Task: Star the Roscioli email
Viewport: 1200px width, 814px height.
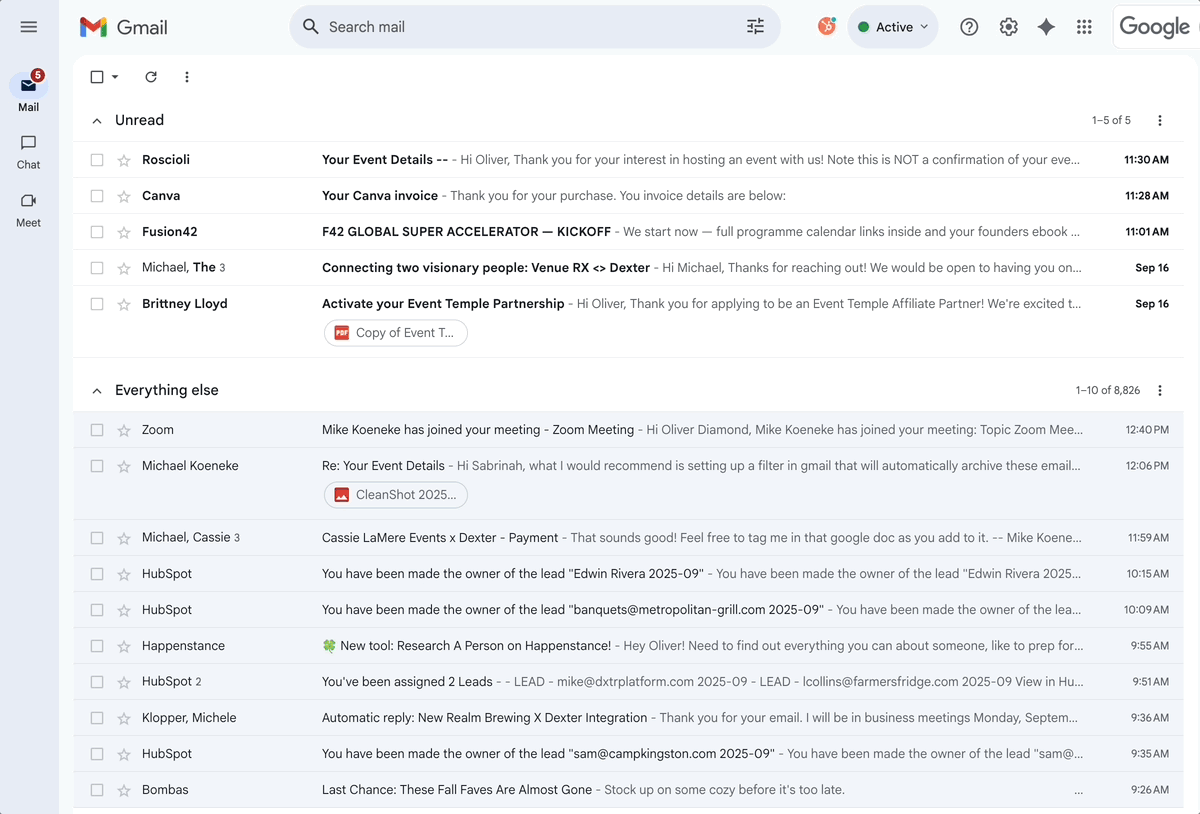Action: coord(124,160)
